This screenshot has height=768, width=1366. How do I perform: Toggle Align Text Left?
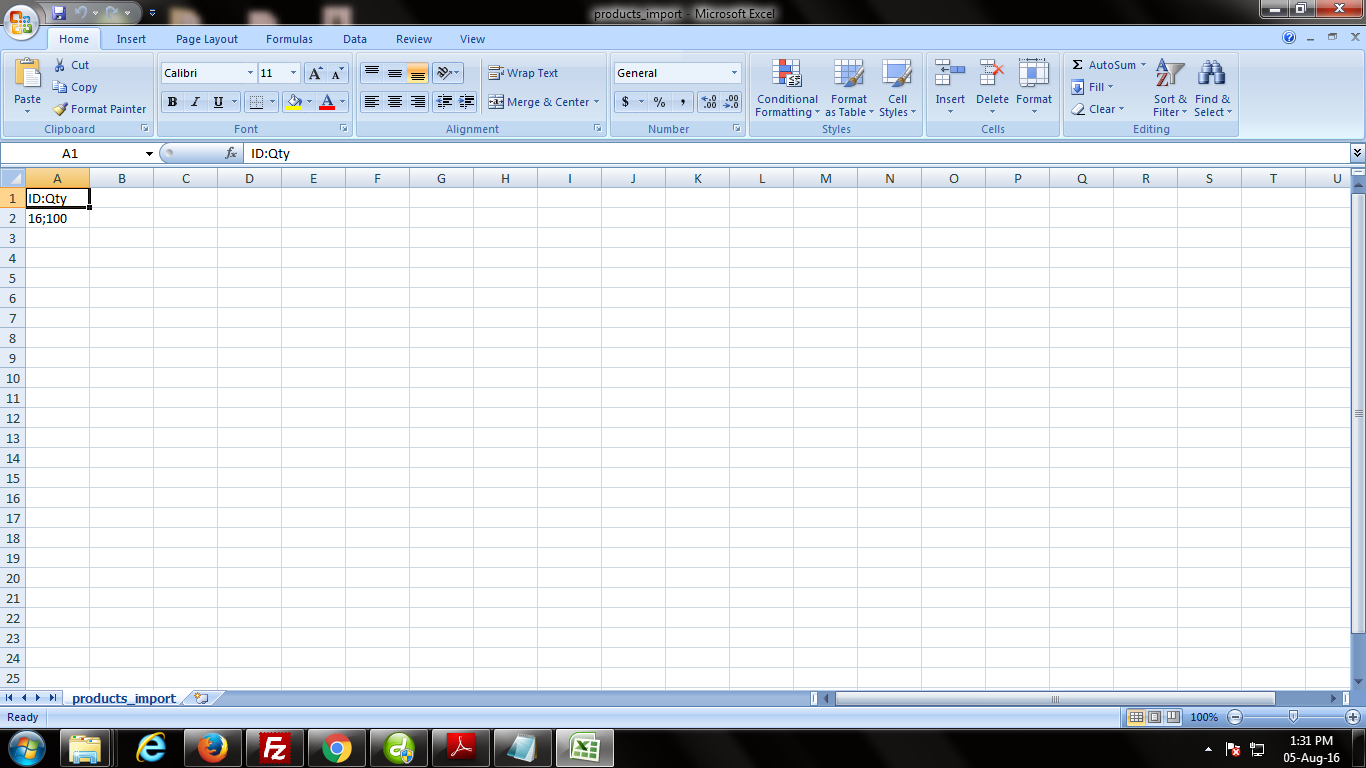[x=372, y=102]
